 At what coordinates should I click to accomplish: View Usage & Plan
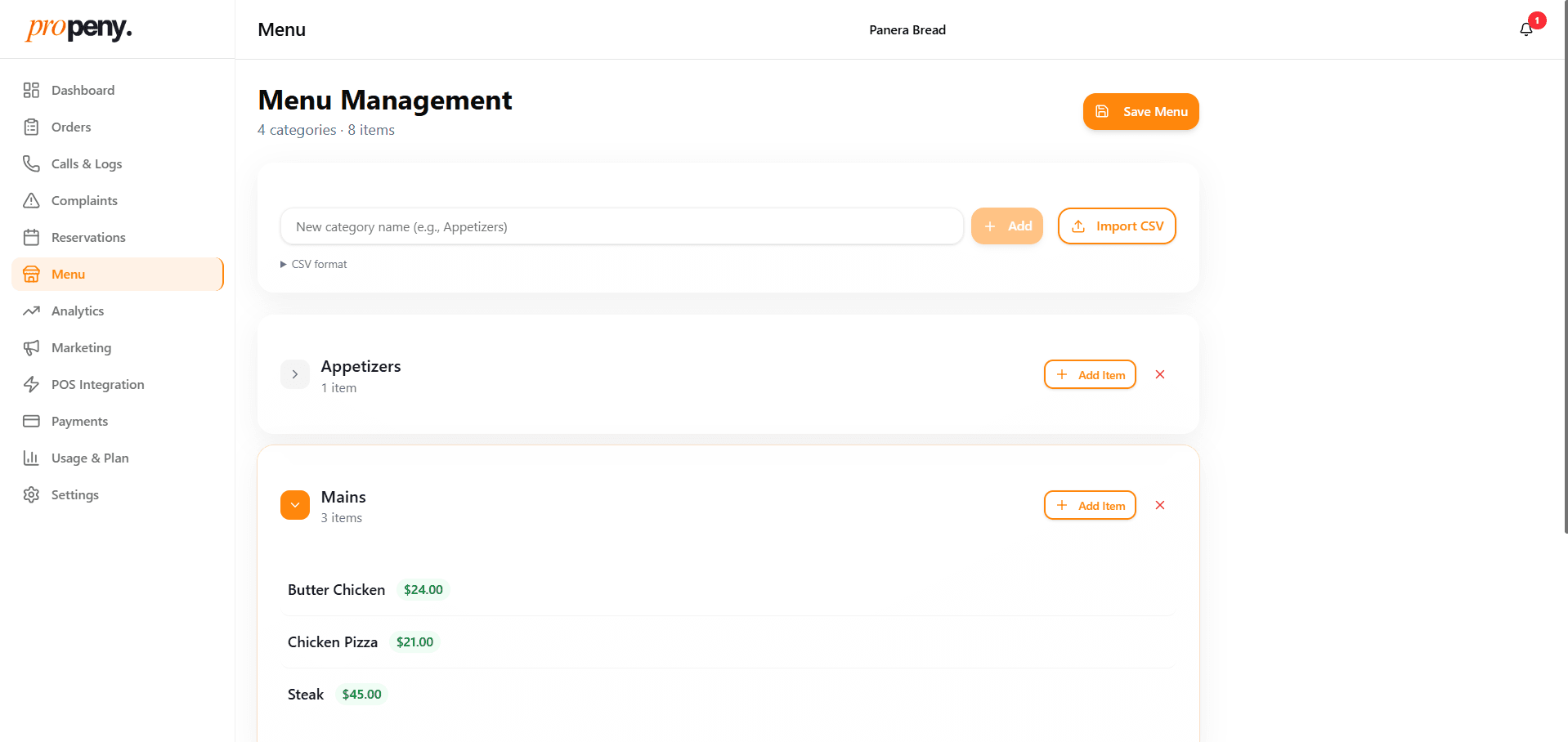[117, 458]
